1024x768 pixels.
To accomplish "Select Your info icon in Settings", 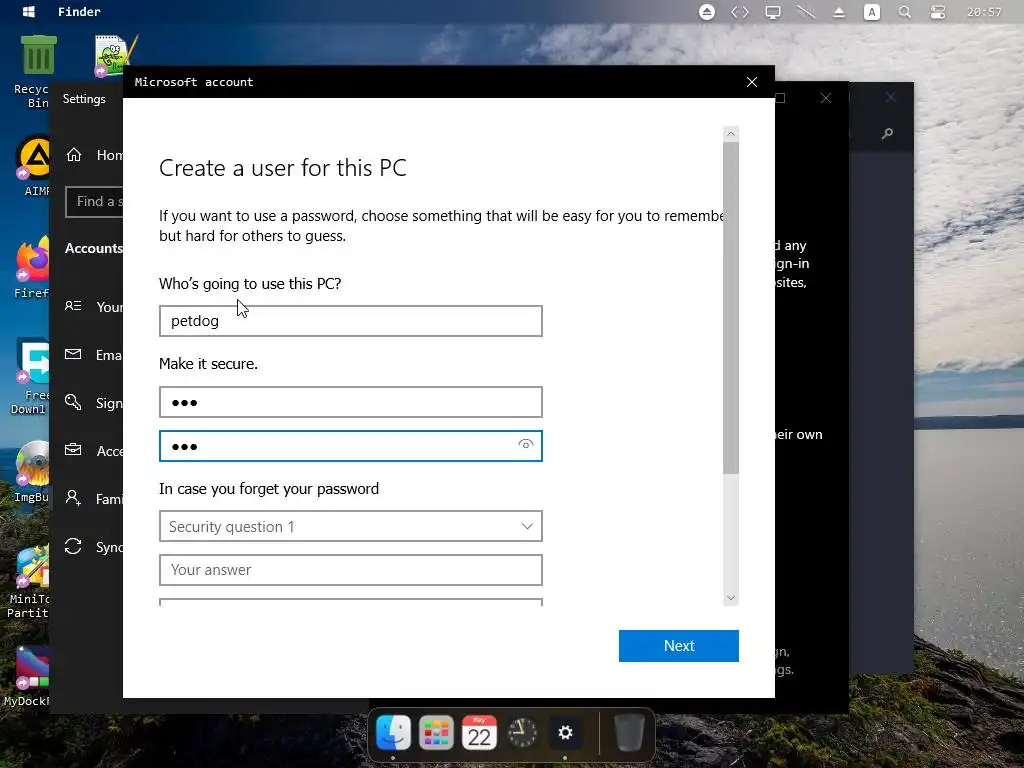I will click(73, 306).
